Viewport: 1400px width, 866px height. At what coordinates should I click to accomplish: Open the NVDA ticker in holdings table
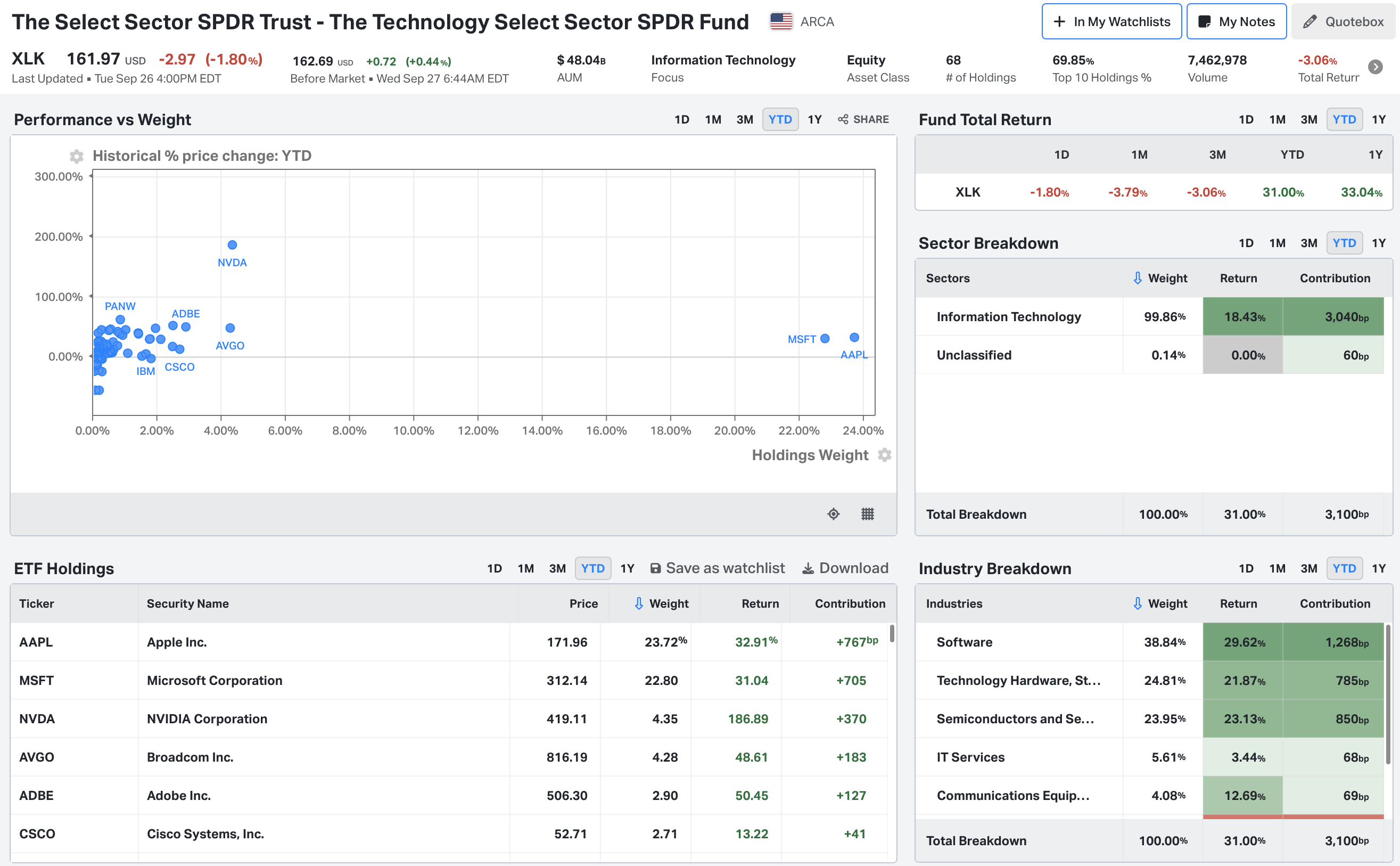[x=37, y=719]
